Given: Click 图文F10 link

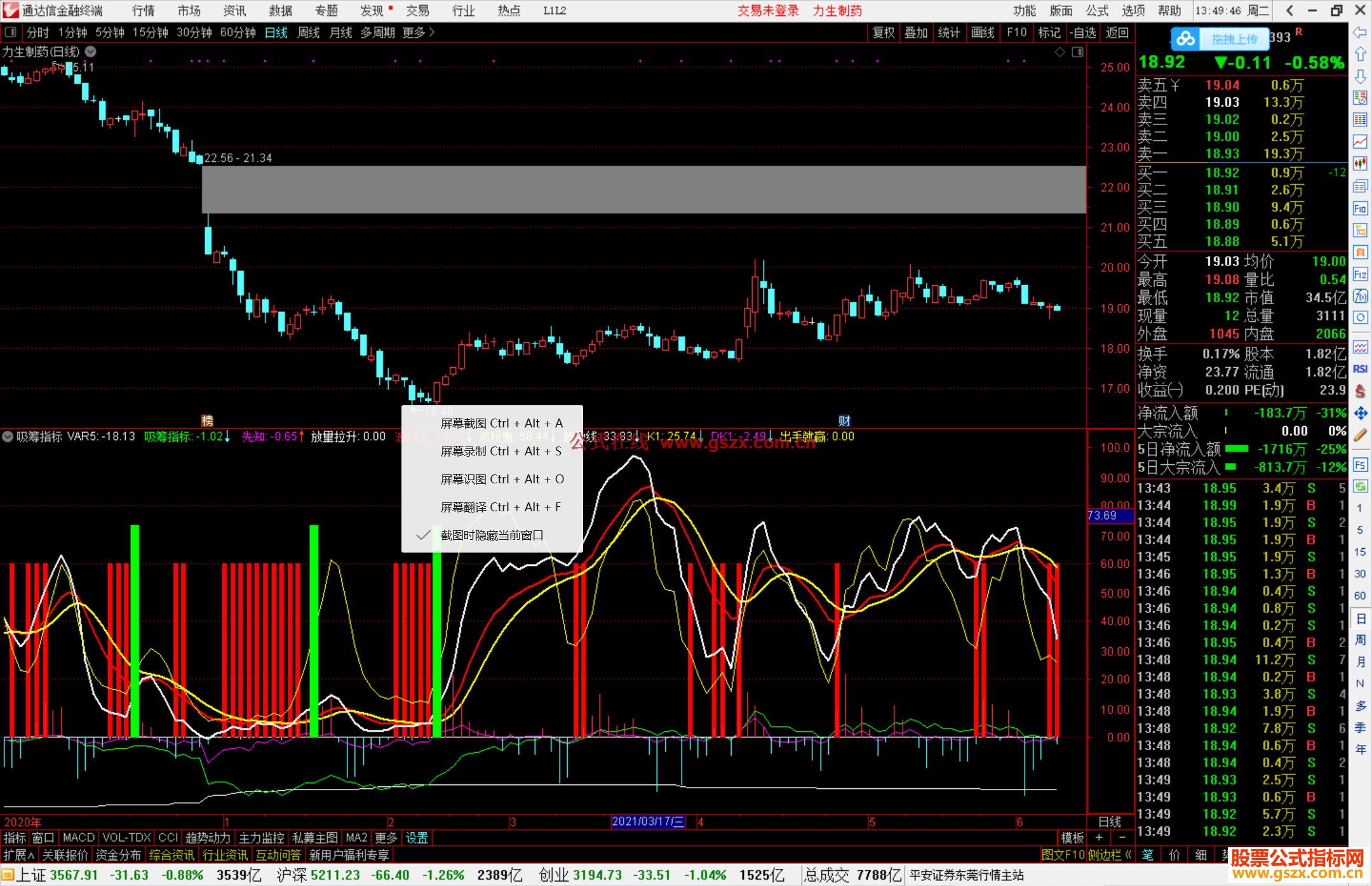Looking at the screenshot, I should (1063, 855).
